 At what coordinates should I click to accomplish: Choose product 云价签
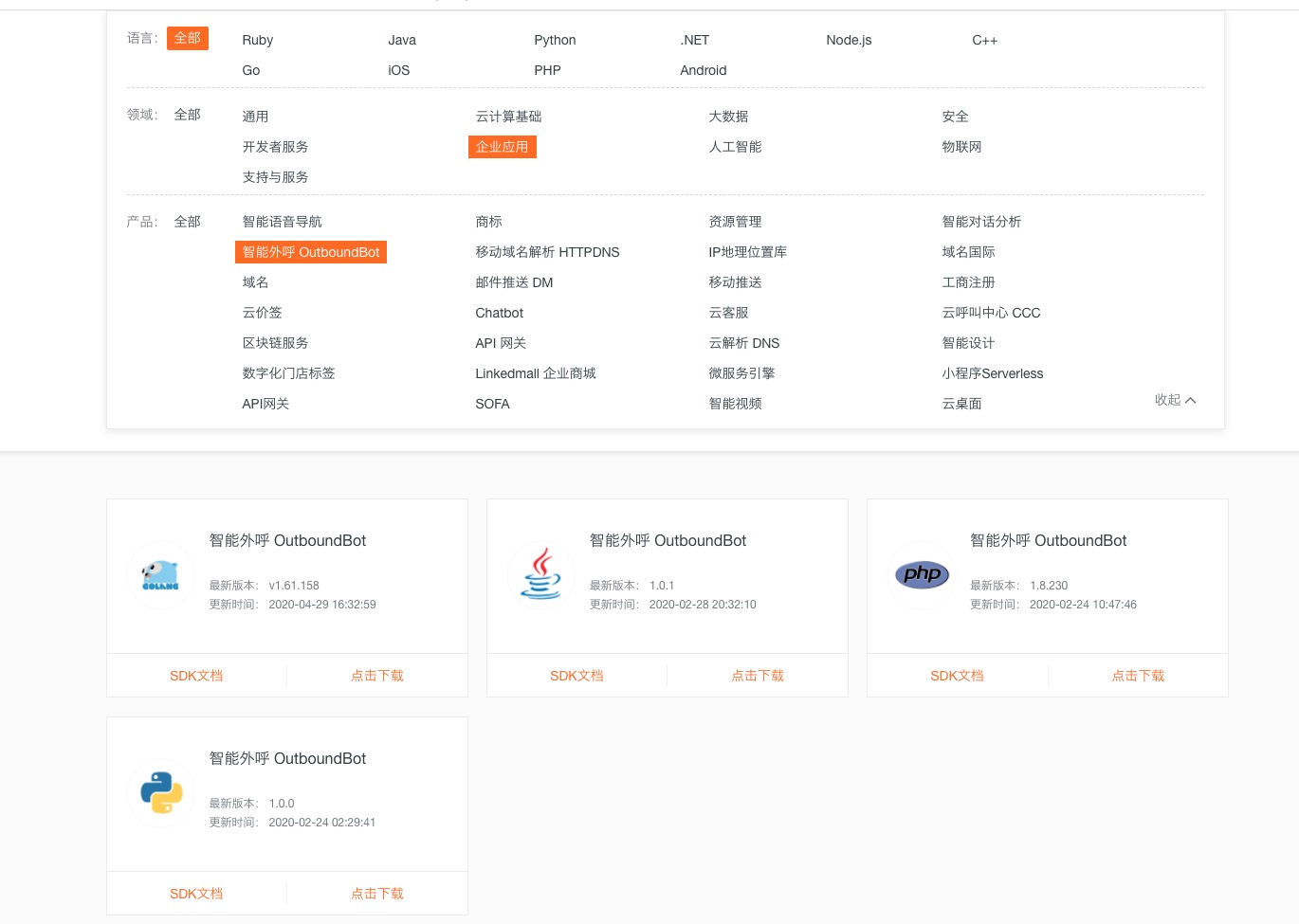tap(262, 313)
